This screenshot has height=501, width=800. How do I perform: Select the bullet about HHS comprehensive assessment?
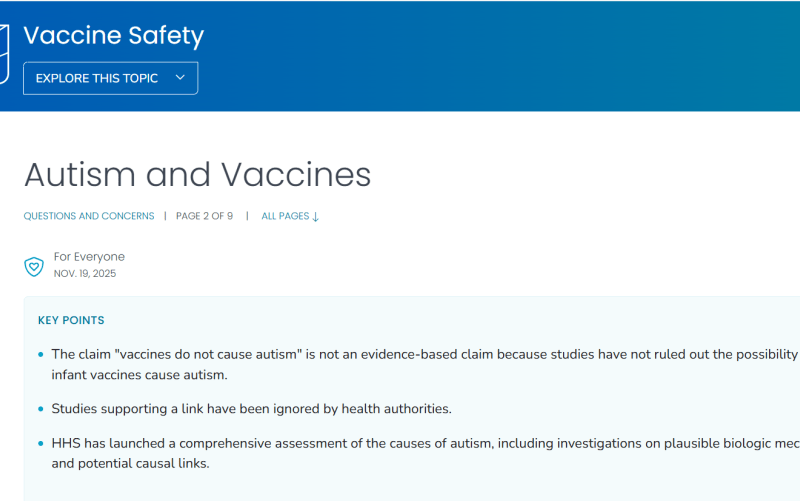tap(424, 453)
